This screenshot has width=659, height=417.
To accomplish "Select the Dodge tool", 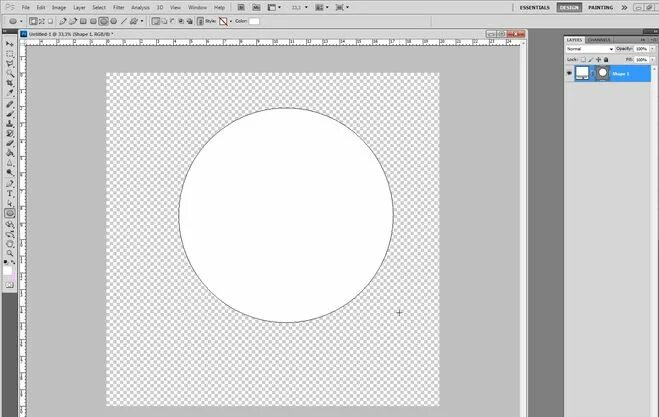I will (x=9, y=172).
